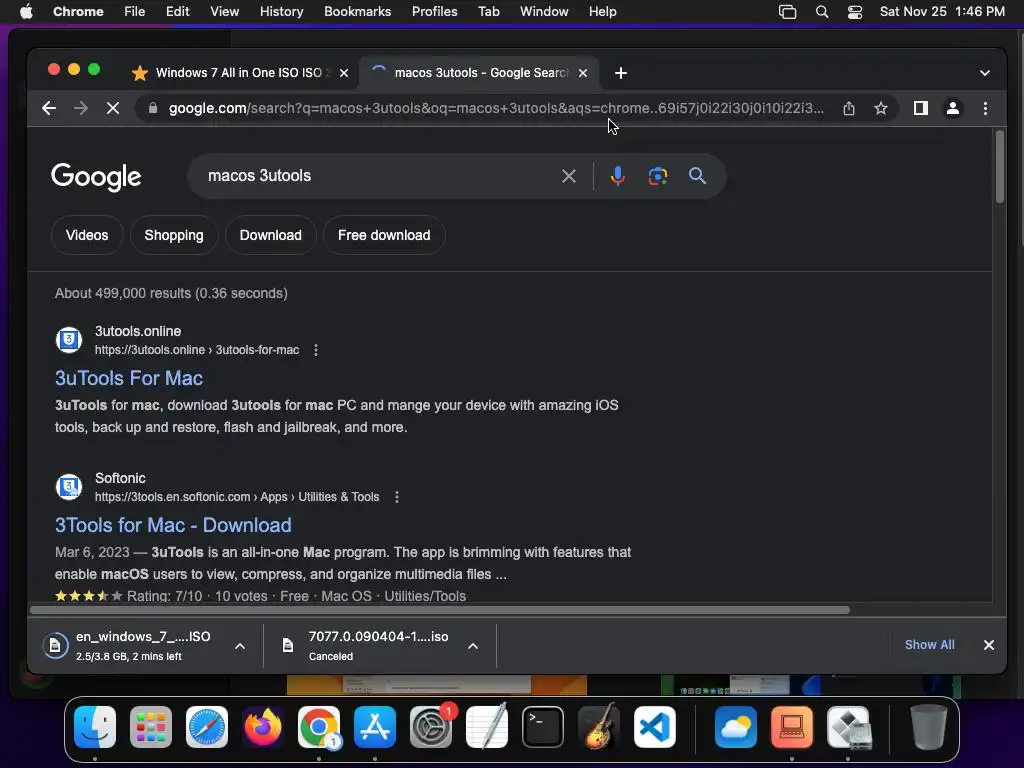Open the View menu
The width and height of the screenshot is (1024, 768).
(224, 12)
